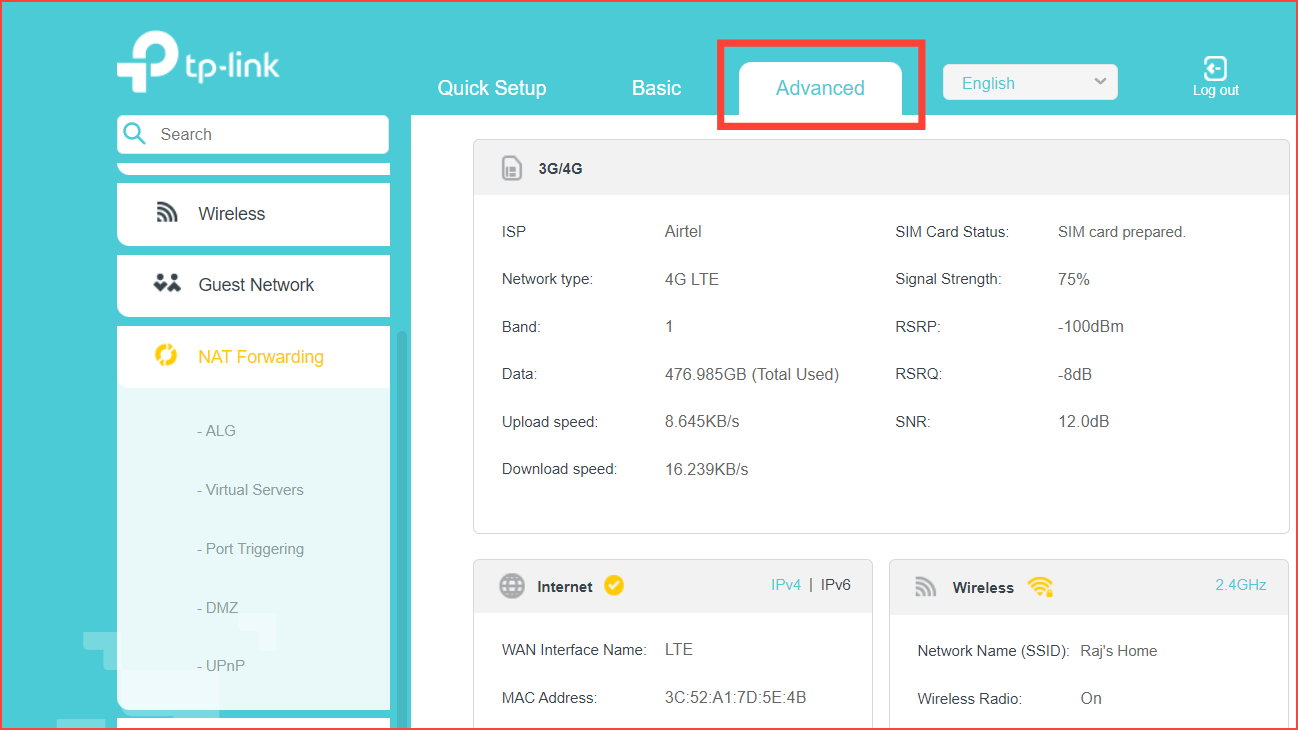
Task: Click the NAT Forwarding circular arrows icon
Action: (166, 354)
